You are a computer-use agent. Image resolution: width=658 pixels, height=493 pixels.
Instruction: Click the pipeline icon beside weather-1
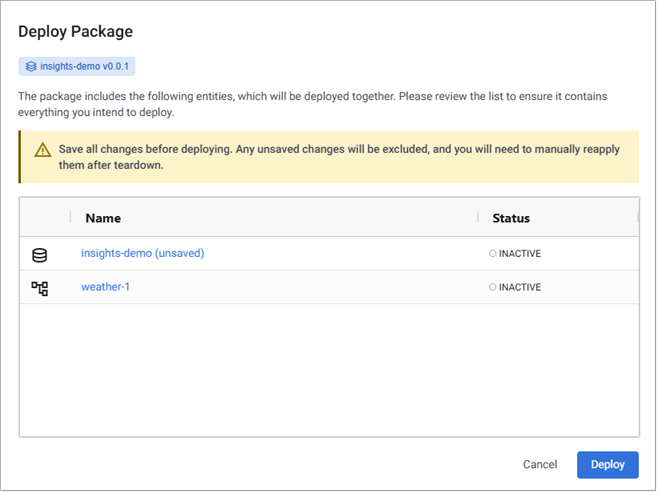[40, 288]
